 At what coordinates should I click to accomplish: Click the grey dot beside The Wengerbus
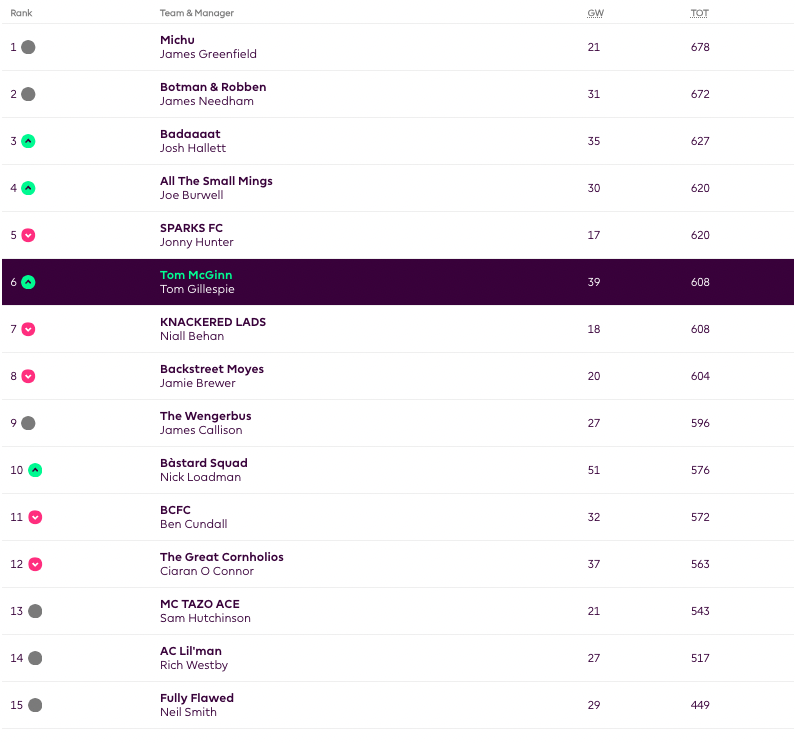[28, 423]
